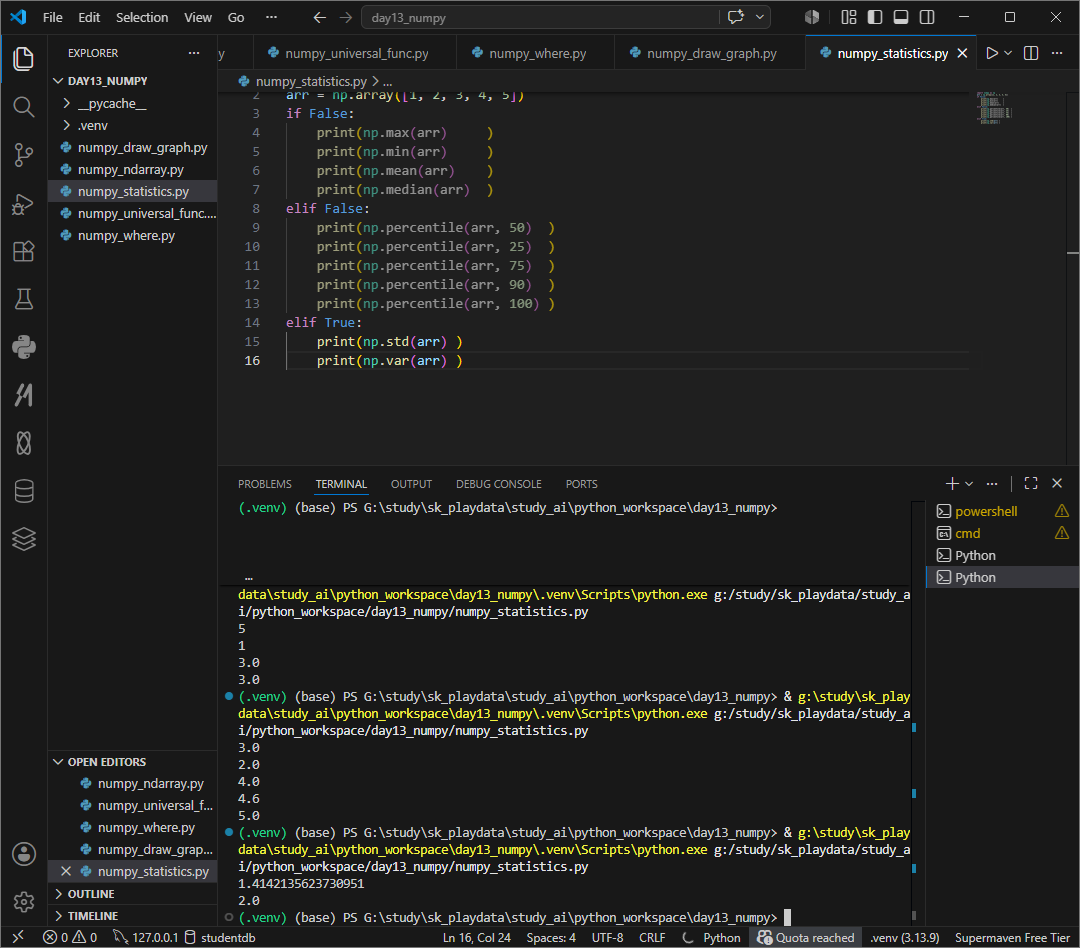Image resolution: width=1080 pixels, height=948 pixels.
Task: Select the cmd terminal instance
Action: click(x=1002, y=533)
